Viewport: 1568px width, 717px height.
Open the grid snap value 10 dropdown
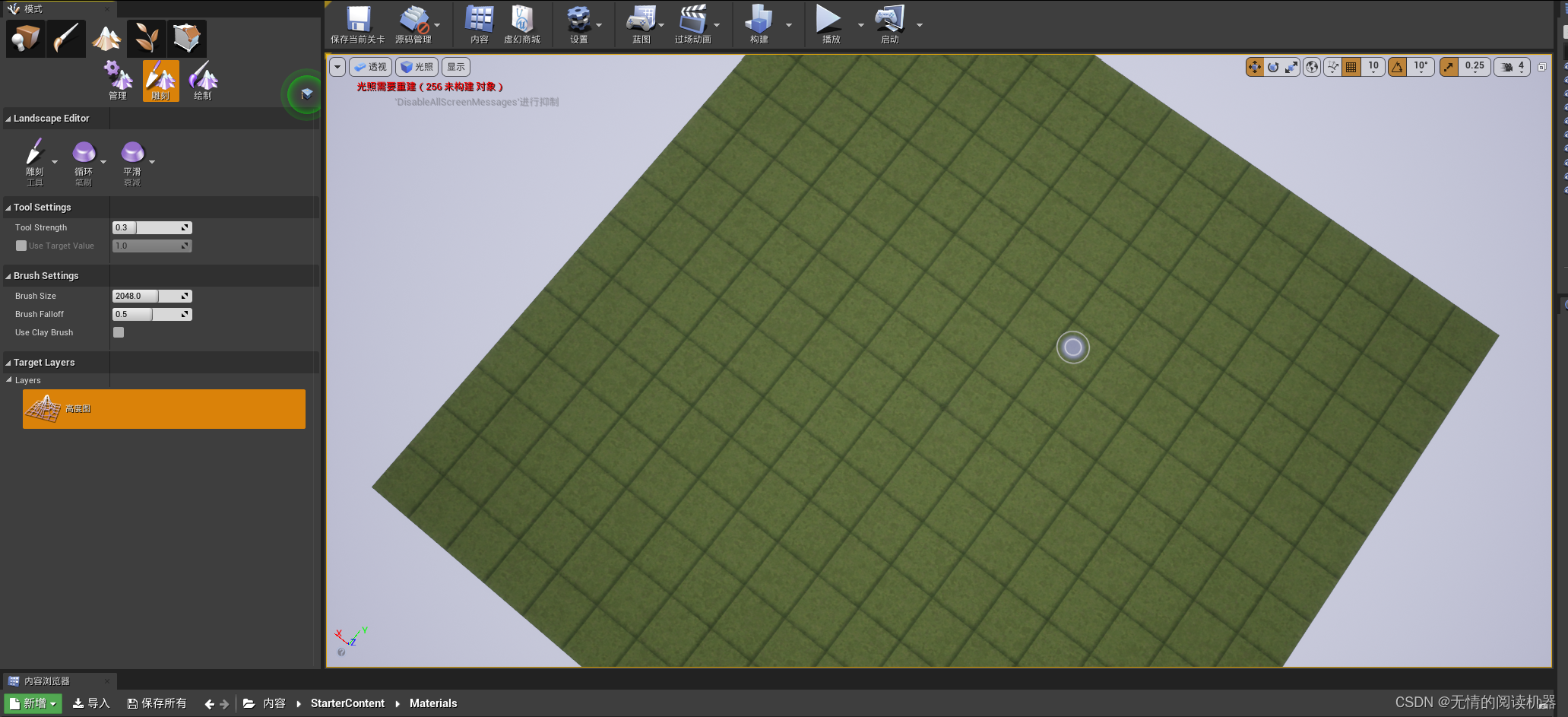pyautogui.click(x=1373, y=67)
